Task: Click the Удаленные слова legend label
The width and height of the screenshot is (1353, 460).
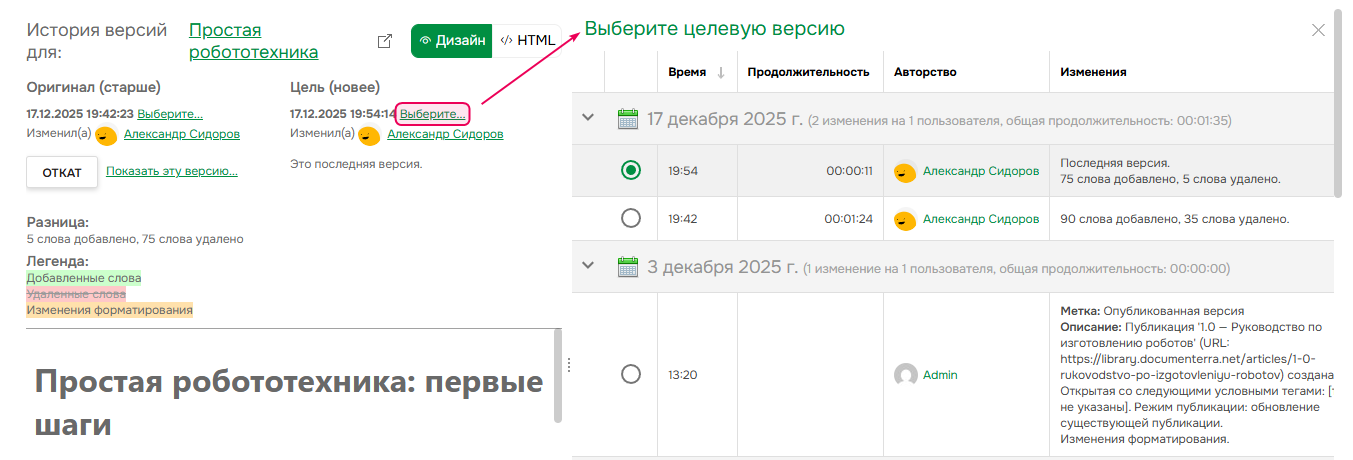Action: coord(76,294)
